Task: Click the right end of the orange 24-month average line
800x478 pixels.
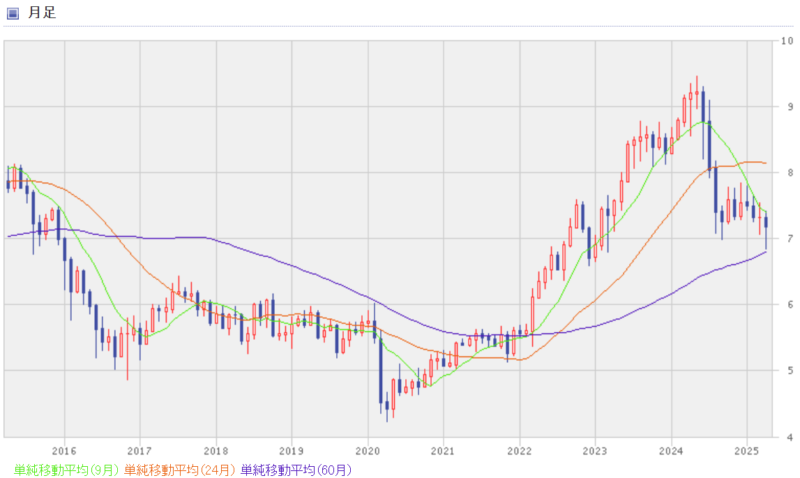Action: point(765,163)
